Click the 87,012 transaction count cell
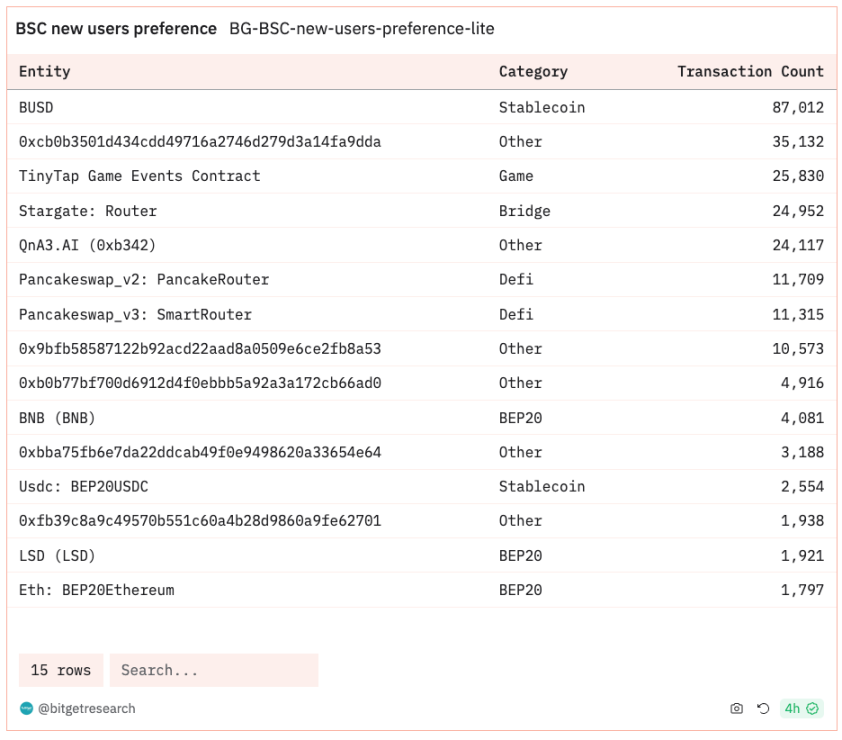Screen dimensions: 842x740 (797, 107)
